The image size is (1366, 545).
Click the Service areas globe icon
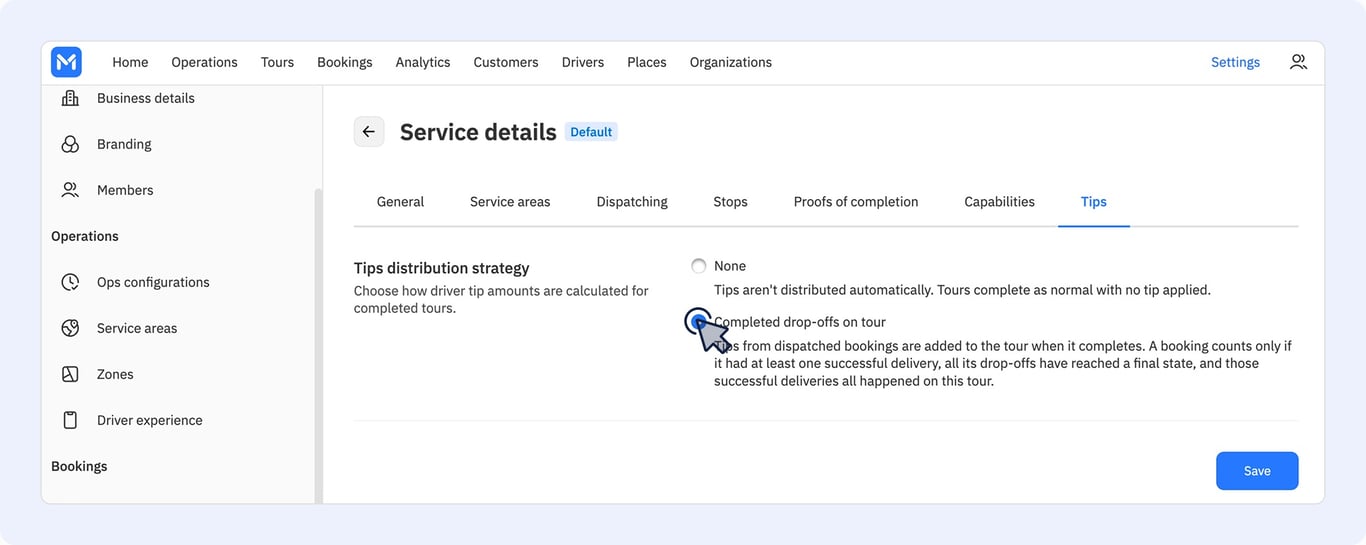[x=70, y=328]
